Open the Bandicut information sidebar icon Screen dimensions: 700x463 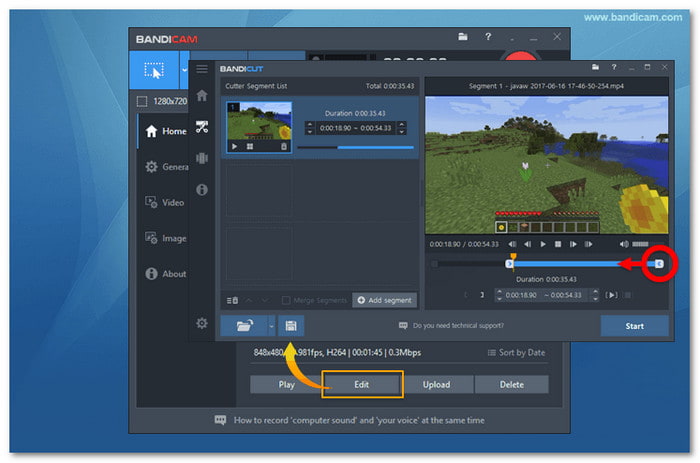click(202, 190)
